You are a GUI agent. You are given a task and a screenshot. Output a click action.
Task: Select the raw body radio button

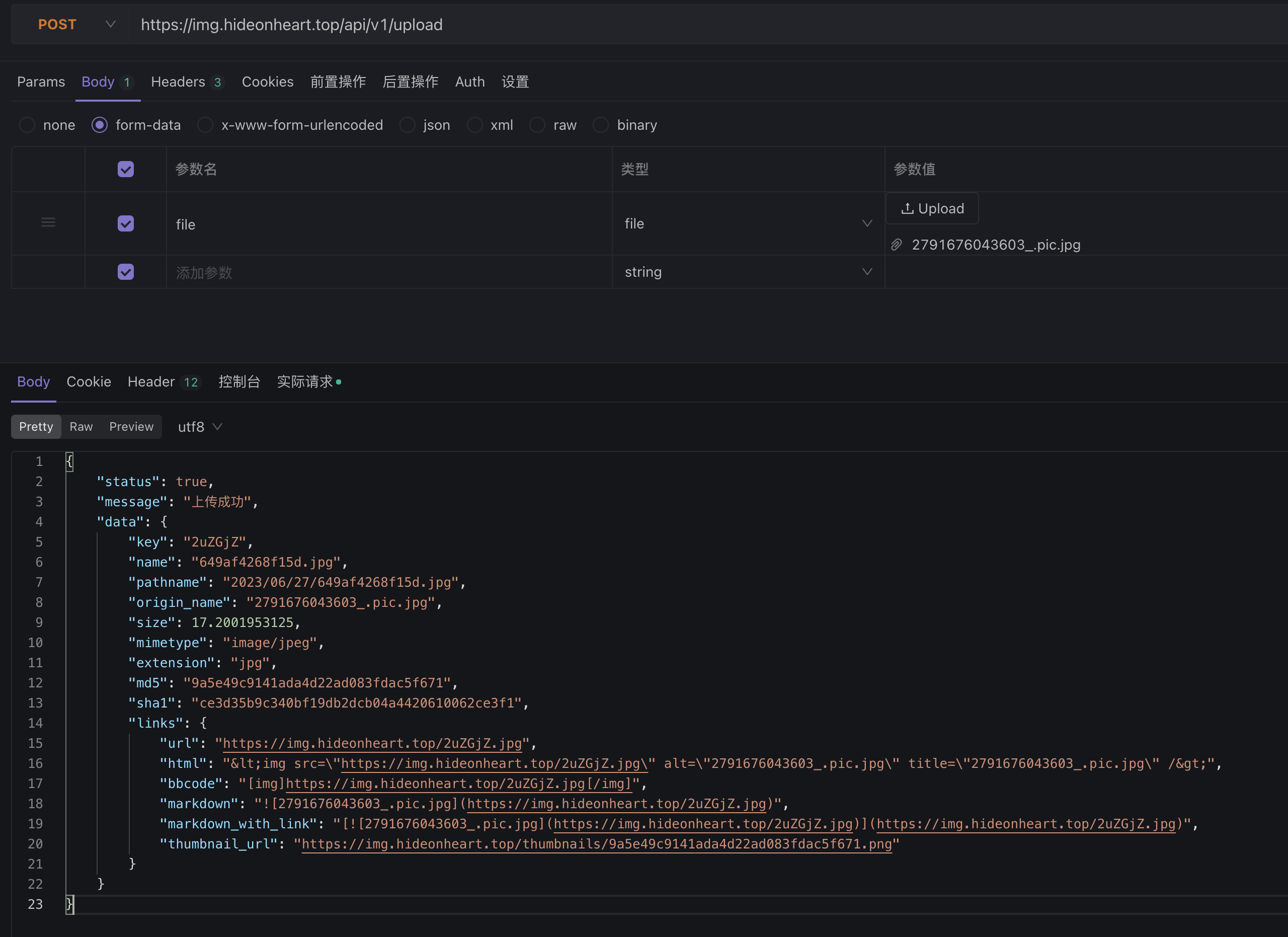[537, 125]
